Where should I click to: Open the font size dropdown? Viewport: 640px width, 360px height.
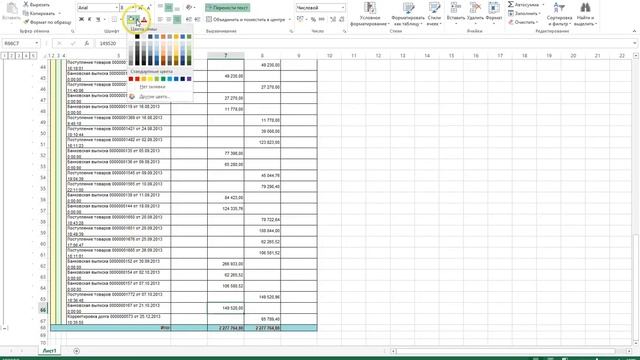pyautogui.click(x=133, y=8)
